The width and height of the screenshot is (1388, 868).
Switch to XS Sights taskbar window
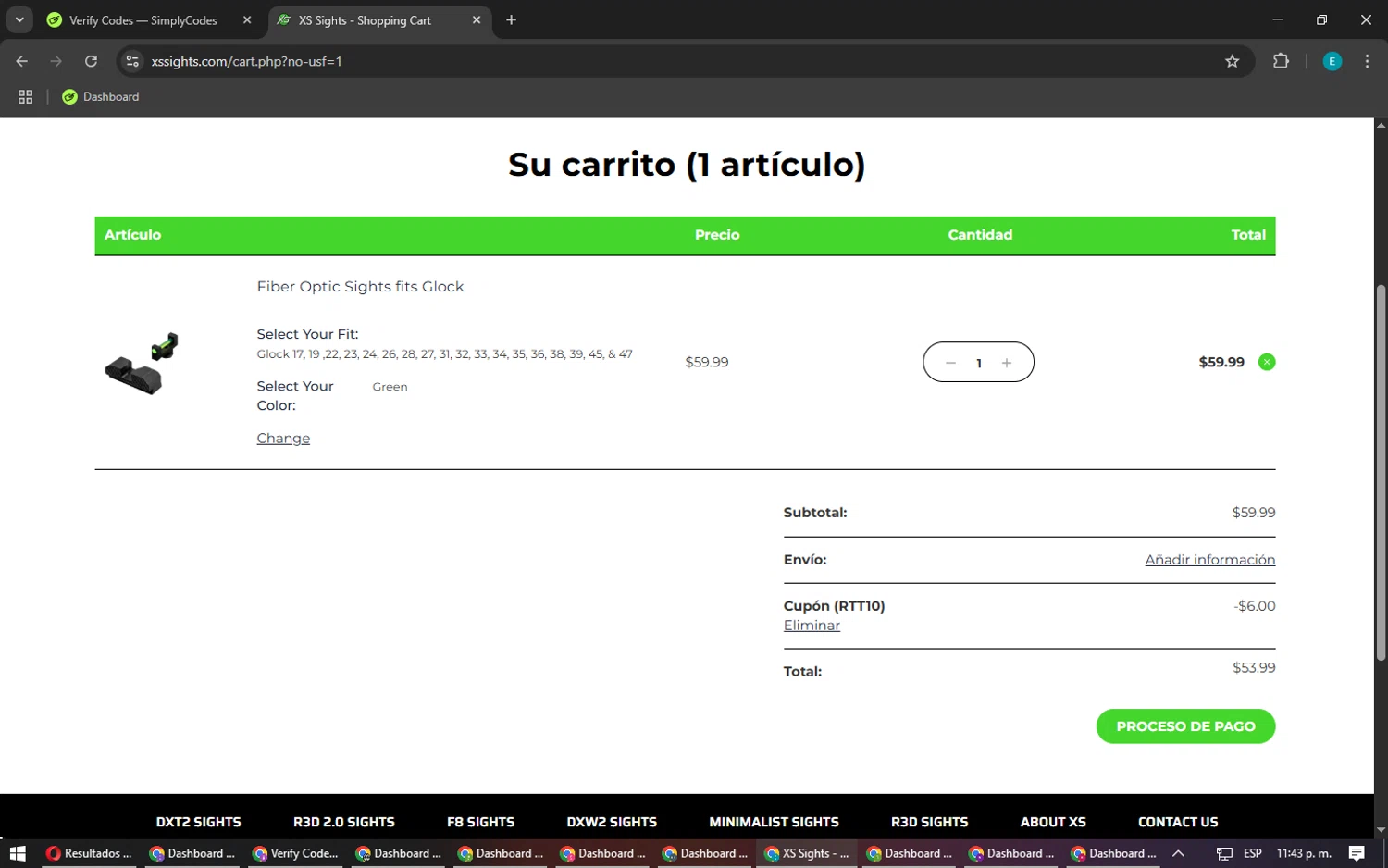(x=807, y=853)
